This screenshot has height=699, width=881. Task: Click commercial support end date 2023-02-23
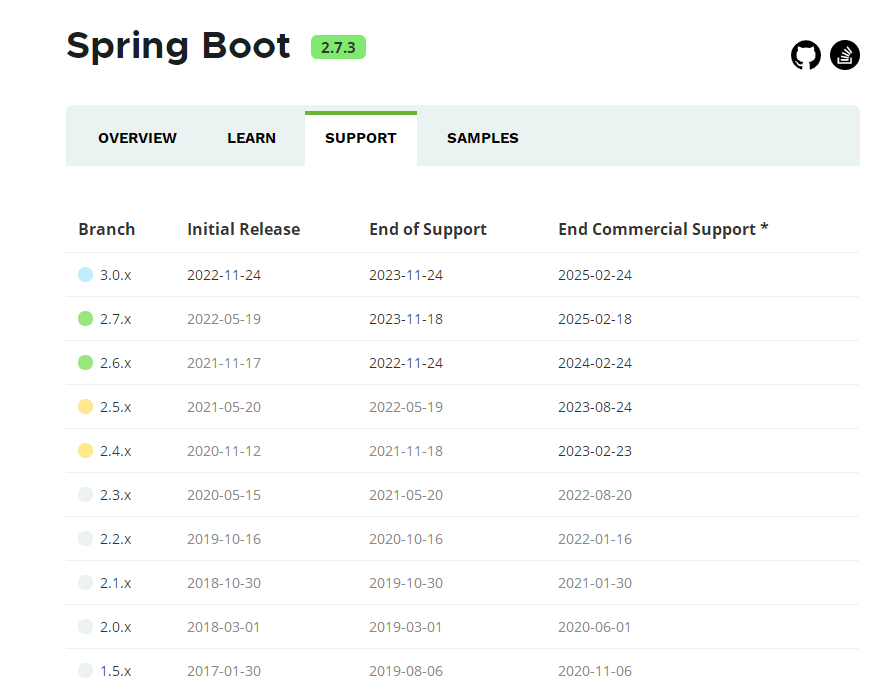(595, 451)
